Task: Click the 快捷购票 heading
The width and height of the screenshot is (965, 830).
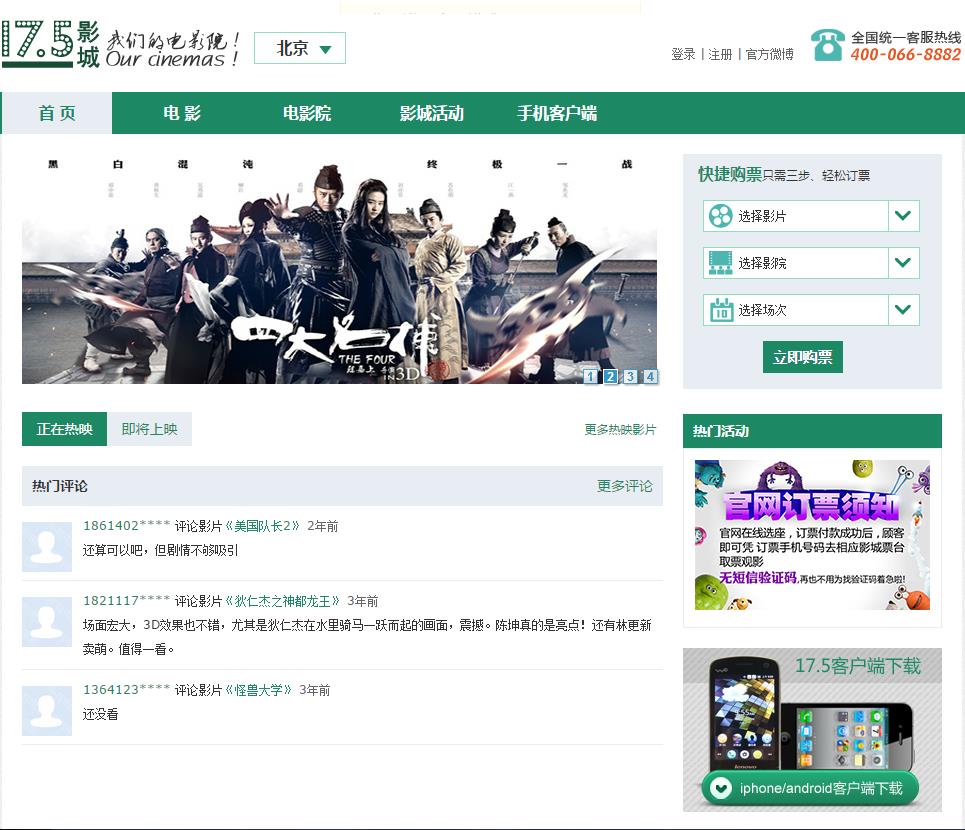Action: [731, 175]
